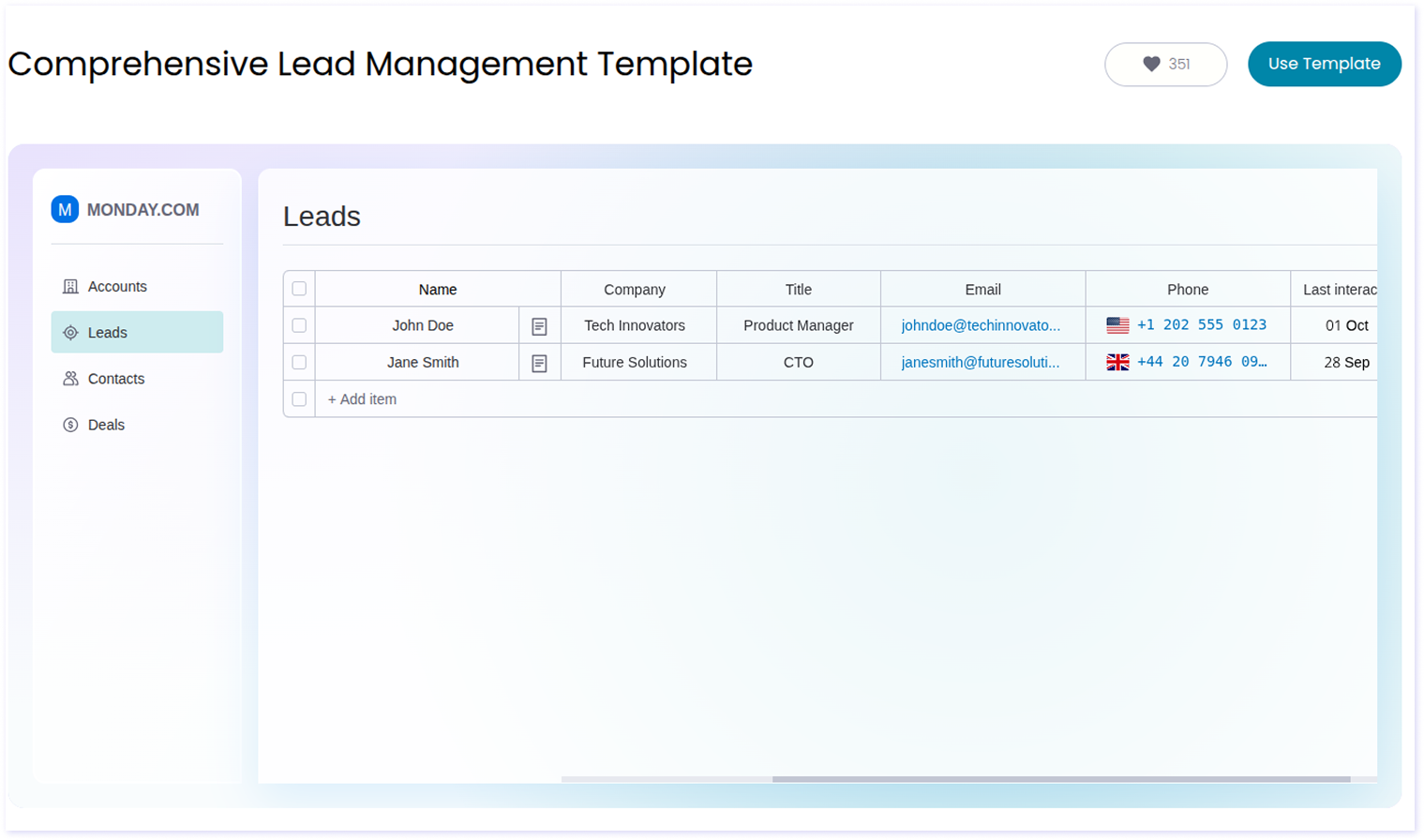
Task: Click the Title column header
Action: 799,289
